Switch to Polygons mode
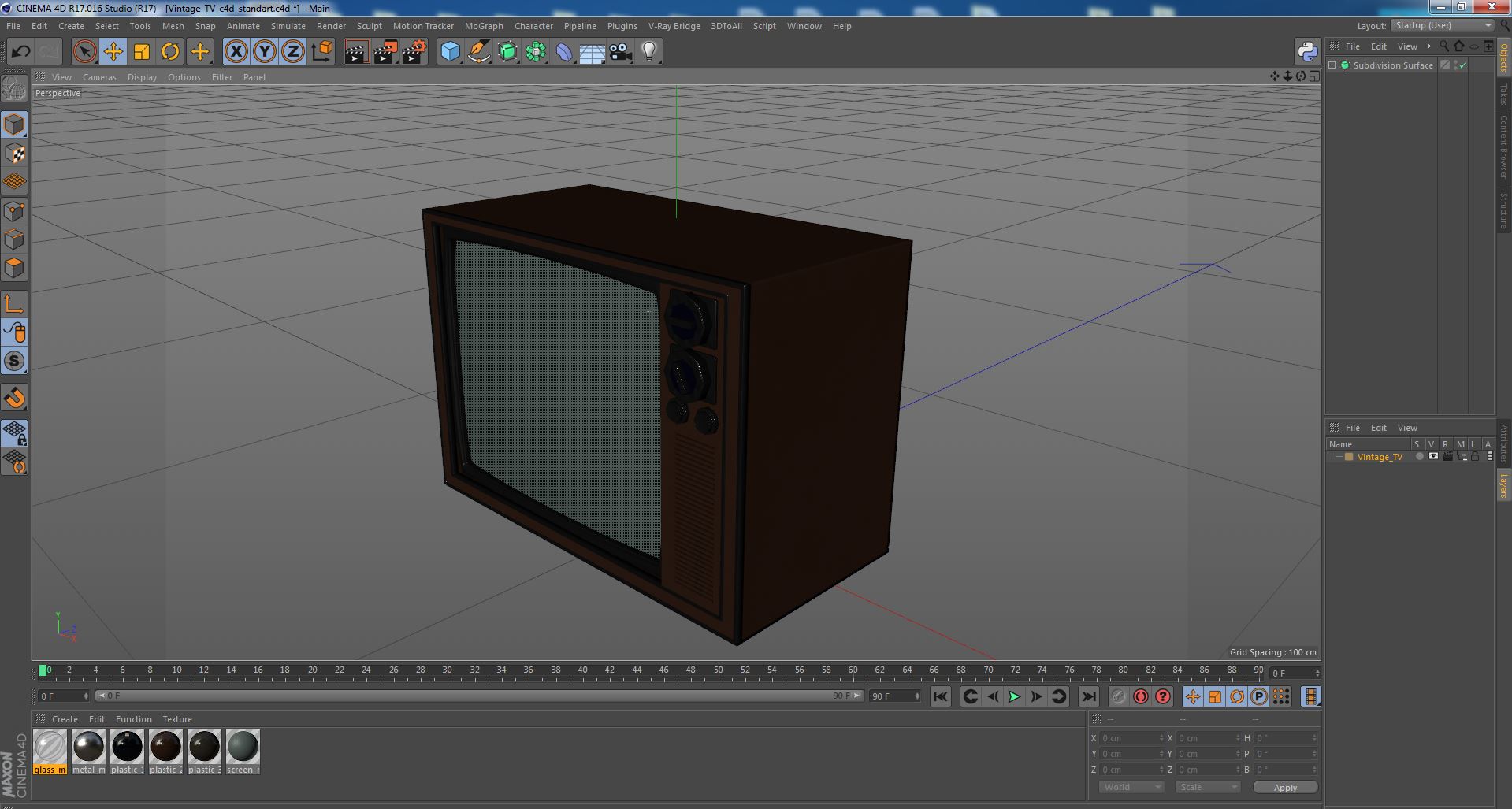 (14, 268)
